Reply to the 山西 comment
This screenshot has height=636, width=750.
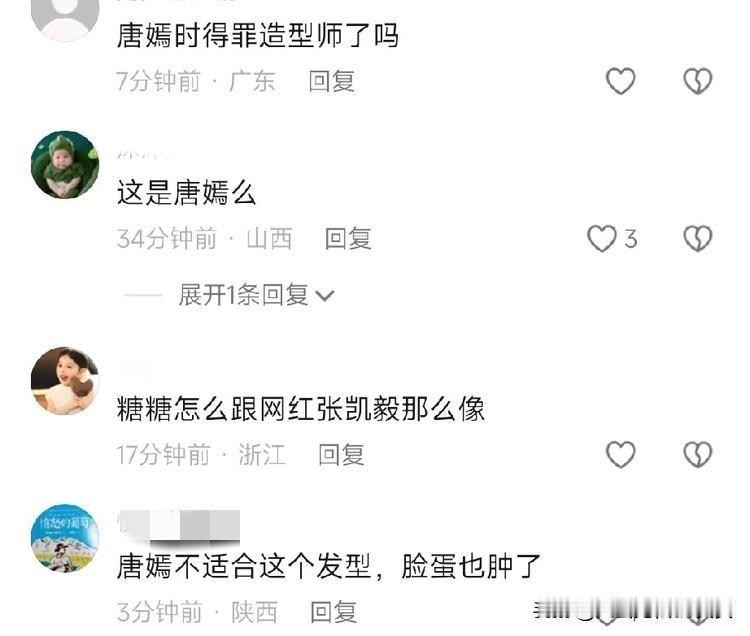pyautogui.click(x=348, y=239)
